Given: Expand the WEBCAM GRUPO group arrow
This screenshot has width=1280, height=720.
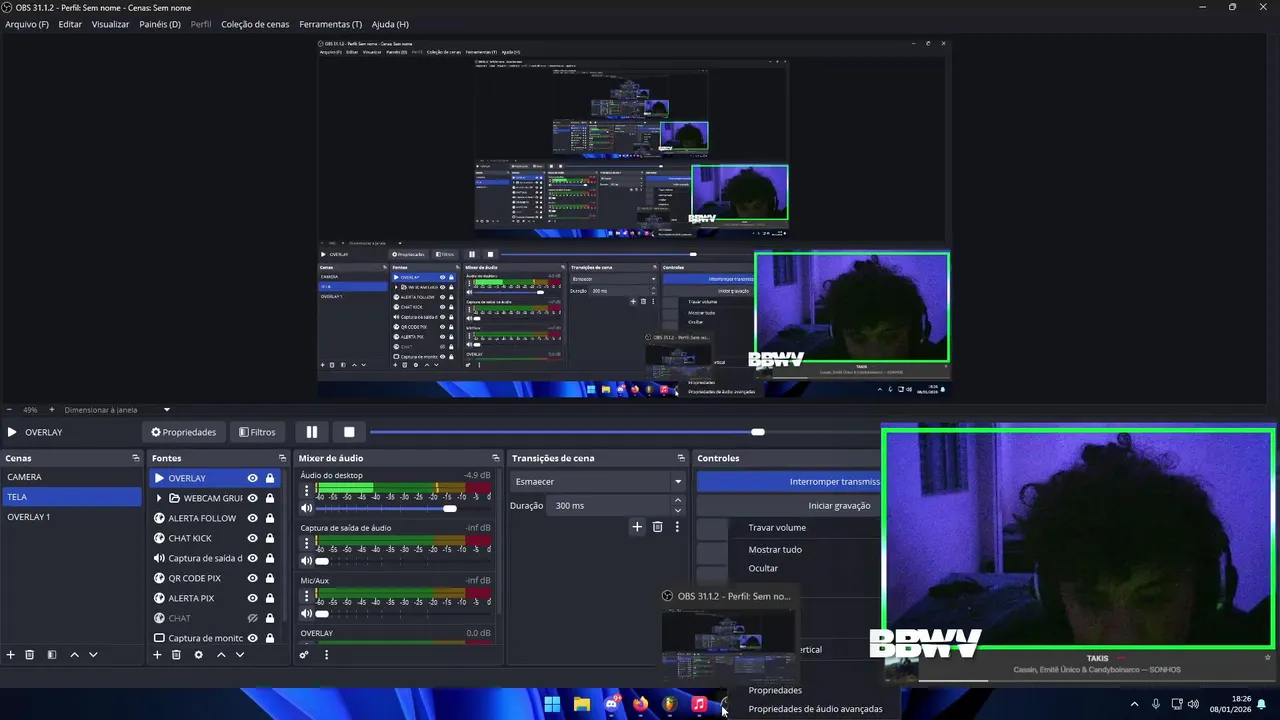Looking at the screenshot, I should 159,498.
